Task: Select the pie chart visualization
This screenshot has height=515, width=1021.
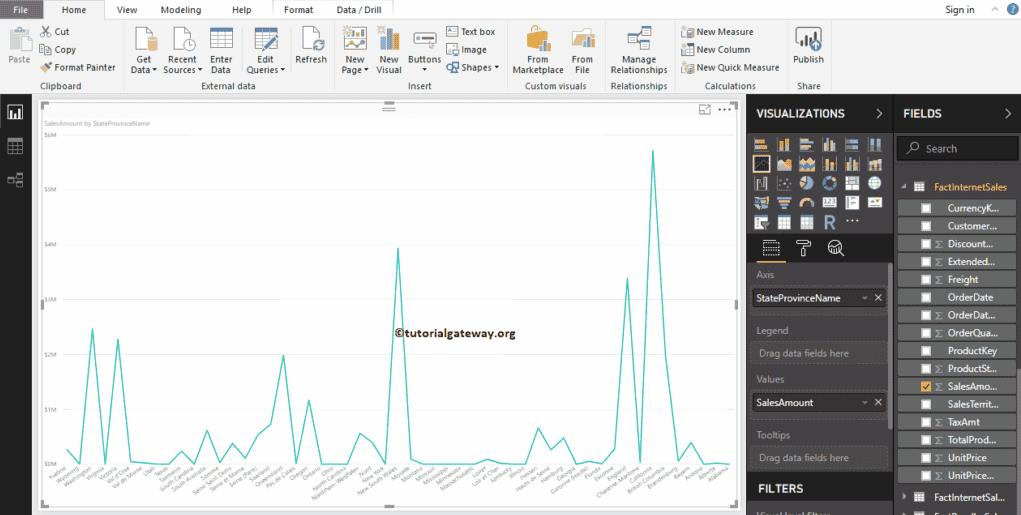Action: click(806, 183)
